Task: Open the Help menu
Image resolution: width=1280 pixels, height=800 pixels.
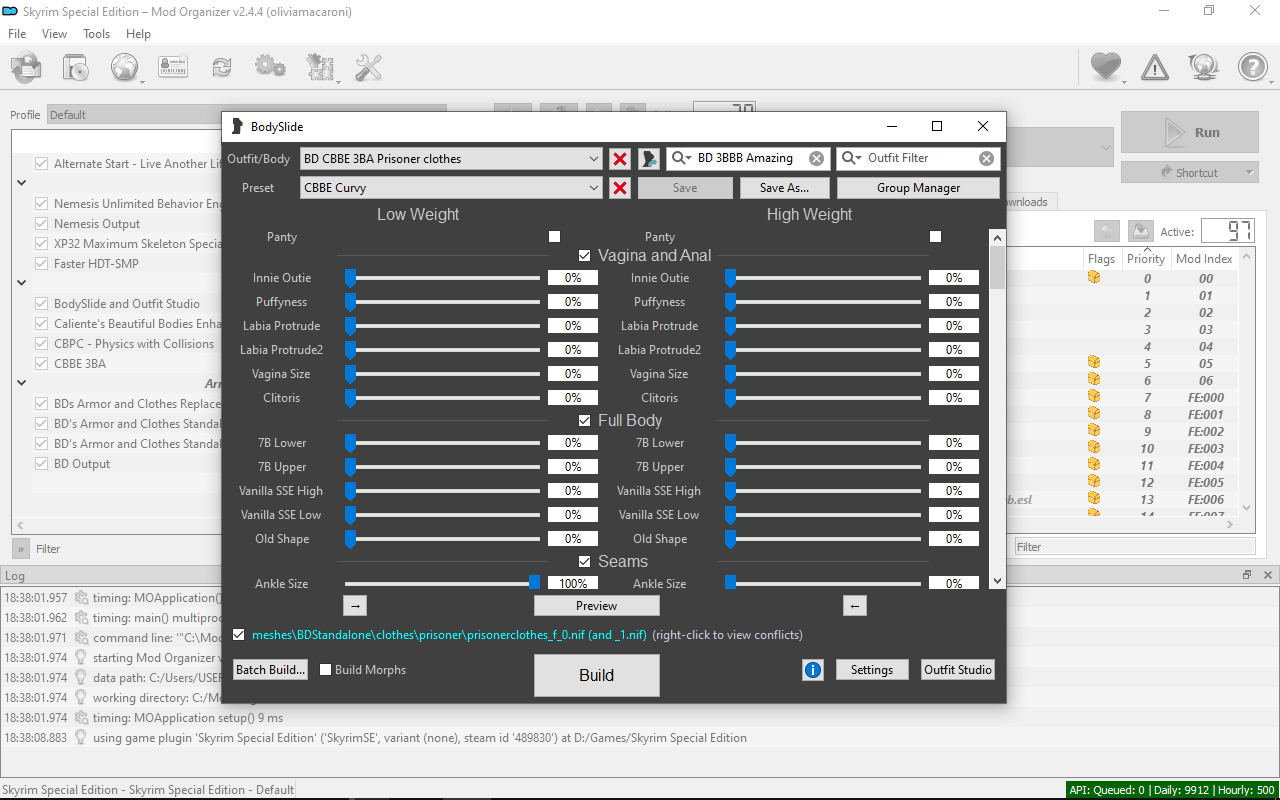Action: click(x=139, y=34)
